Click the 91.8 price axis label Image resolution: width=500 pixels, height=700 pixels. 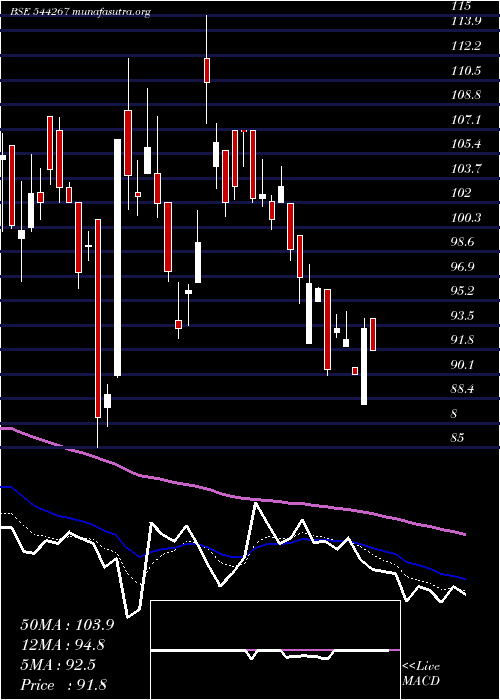tap(463, 340)
